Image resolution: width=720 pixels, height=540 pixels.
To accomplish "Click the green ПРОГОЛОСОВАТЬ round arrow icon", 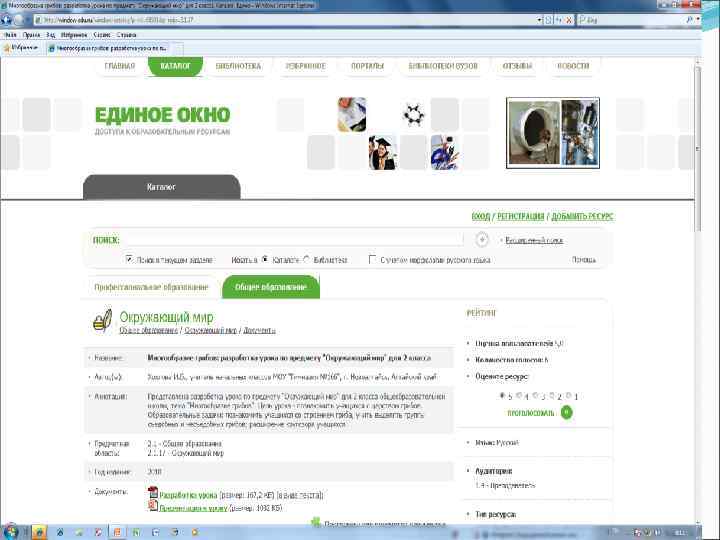I will tap(567, 412).
